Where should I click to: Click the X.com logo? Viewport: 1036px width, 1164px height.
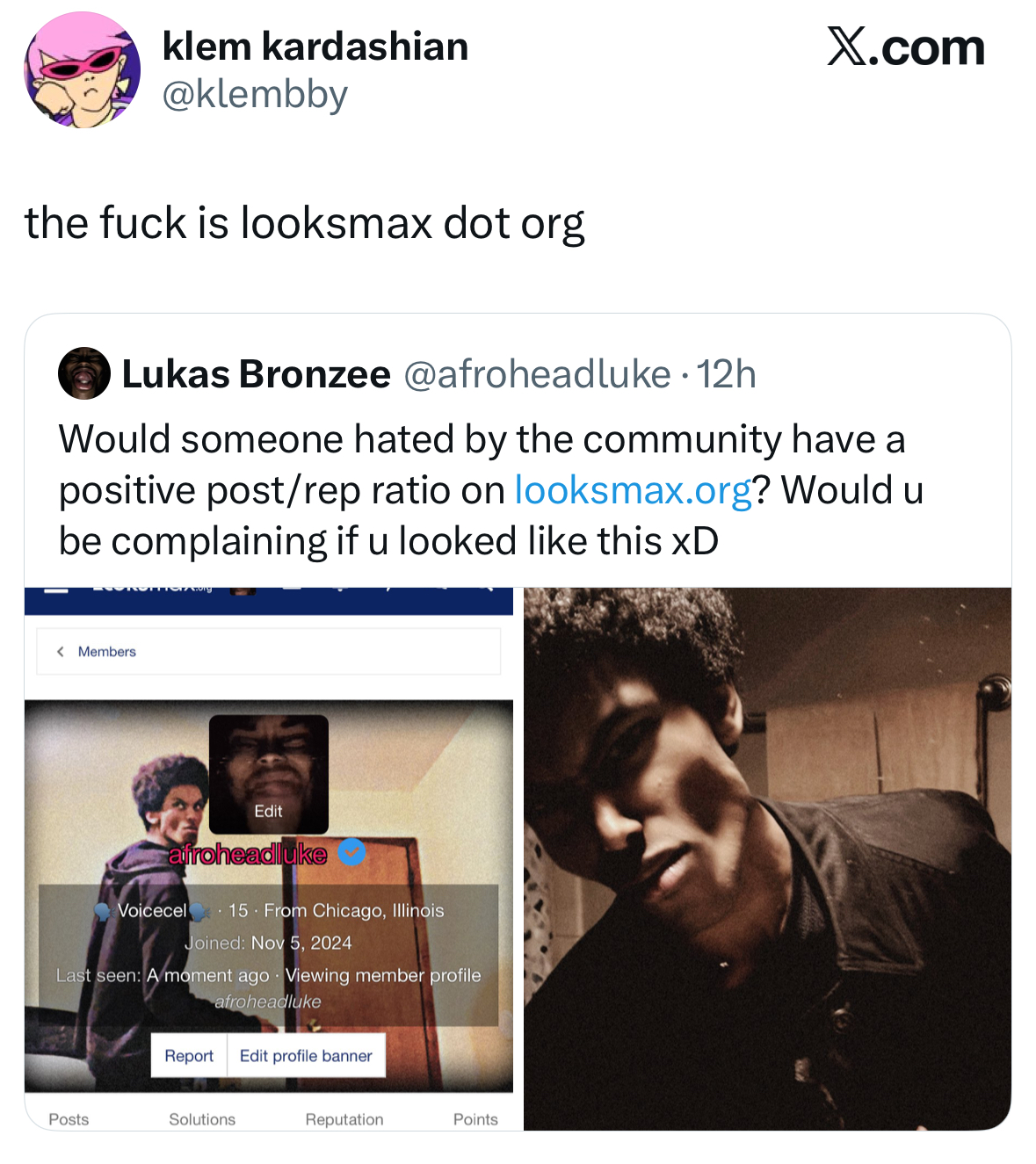point(905,47)
